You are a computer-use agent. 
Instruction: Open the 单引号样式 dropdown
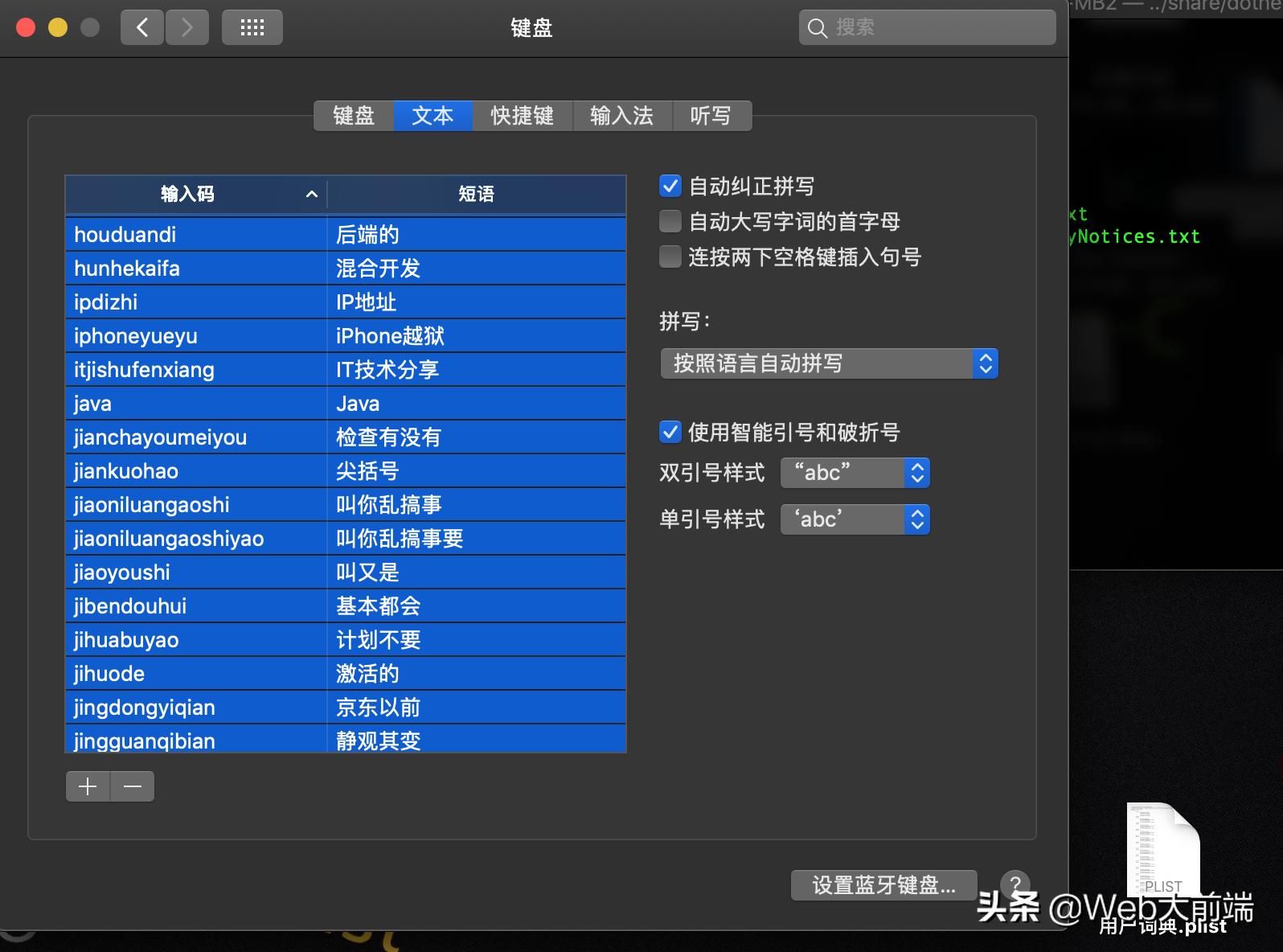click(x=855, y=519)
